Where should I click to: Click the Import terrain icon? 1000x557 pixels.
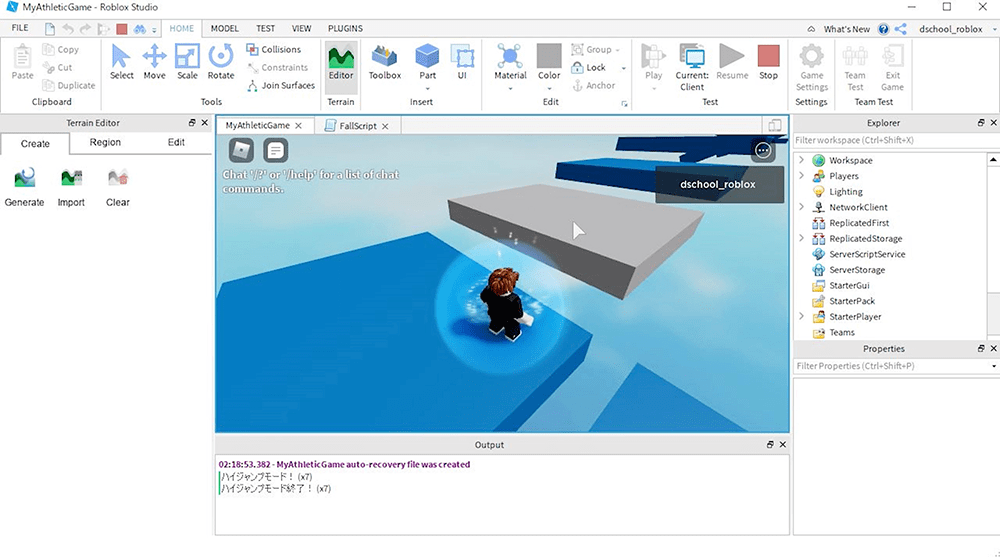[71, 188]
